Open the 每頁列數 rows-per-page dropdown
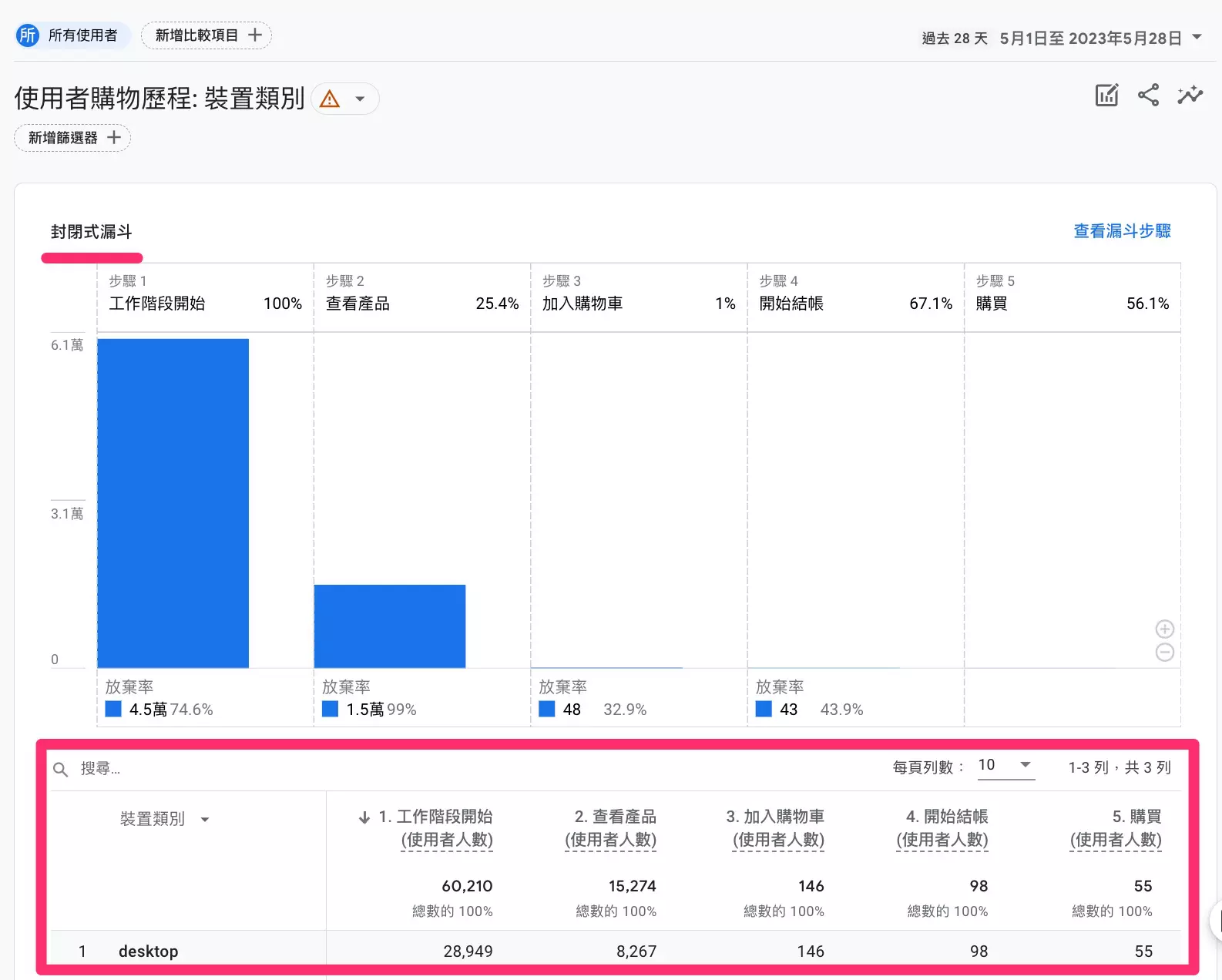 1006,765
